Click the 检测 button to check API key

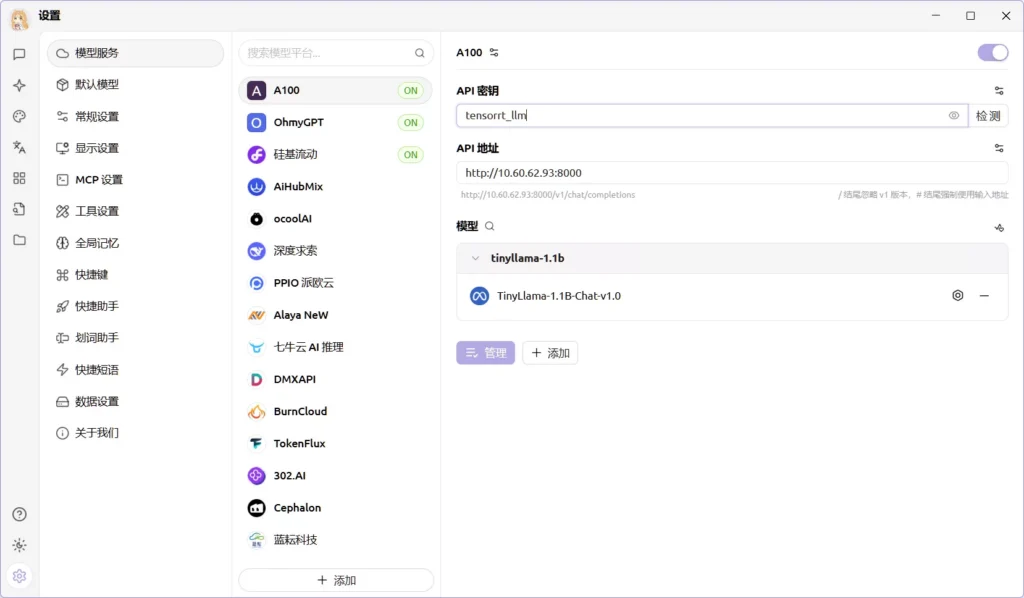(x=988, y=116)
